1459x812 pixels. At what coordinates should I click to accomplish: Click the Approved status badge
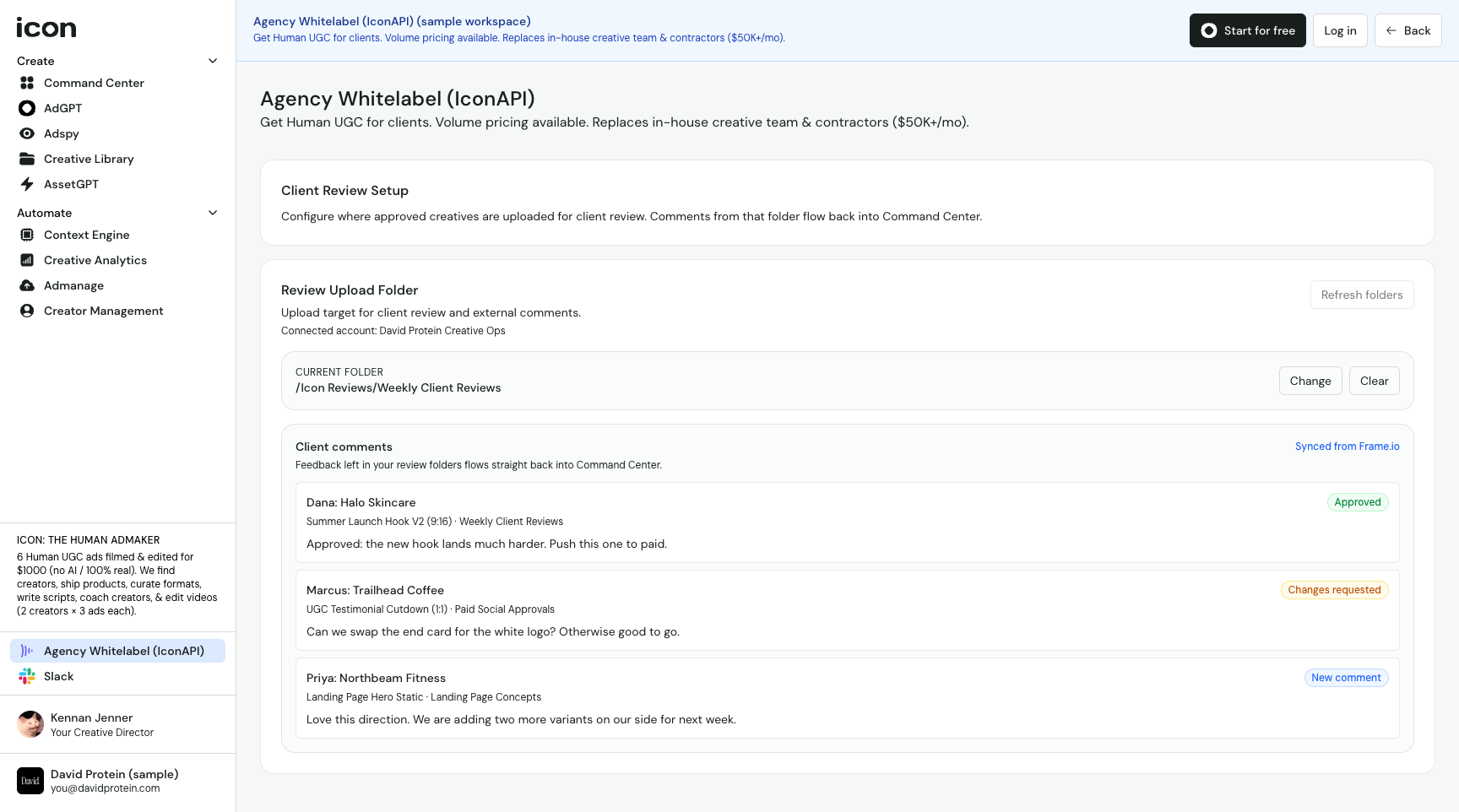[x=1358, y=502]
